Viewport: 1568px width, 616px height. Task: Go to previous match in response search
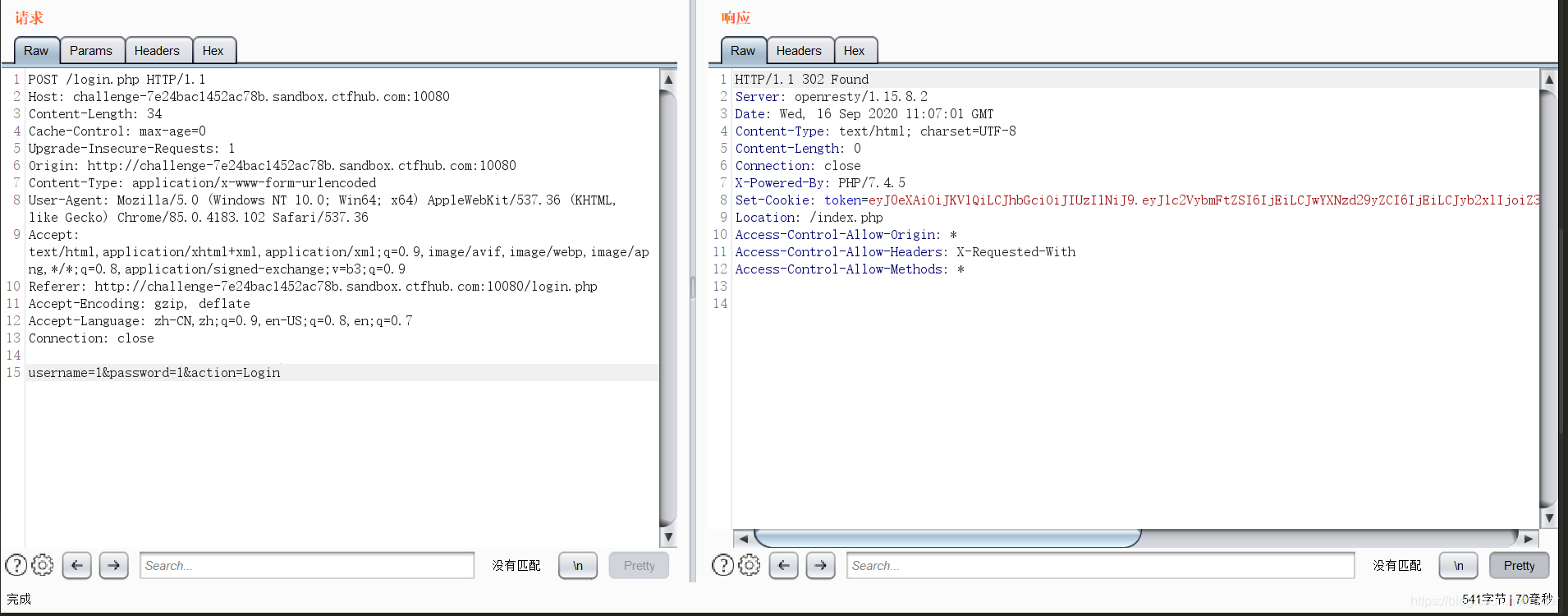(x=784, y=565)
